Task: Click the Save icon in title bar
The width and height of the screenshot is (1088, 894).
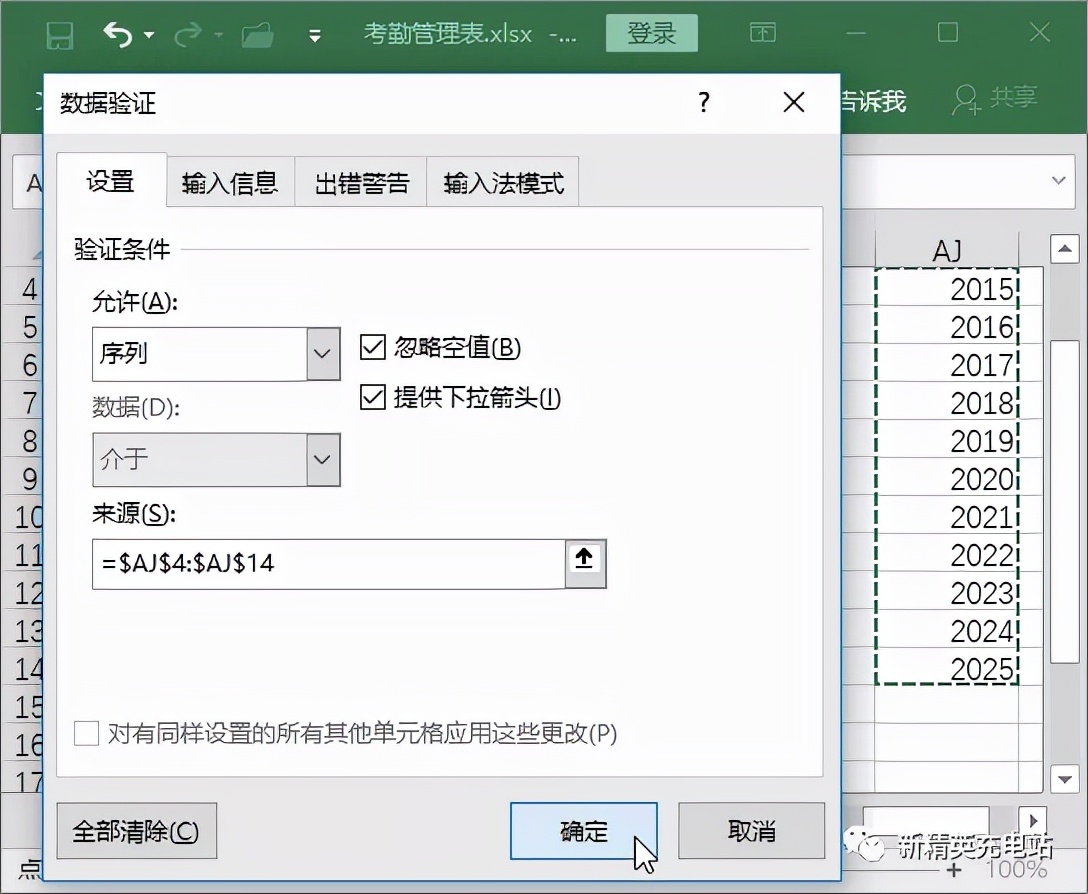Action: pos(60,33)
